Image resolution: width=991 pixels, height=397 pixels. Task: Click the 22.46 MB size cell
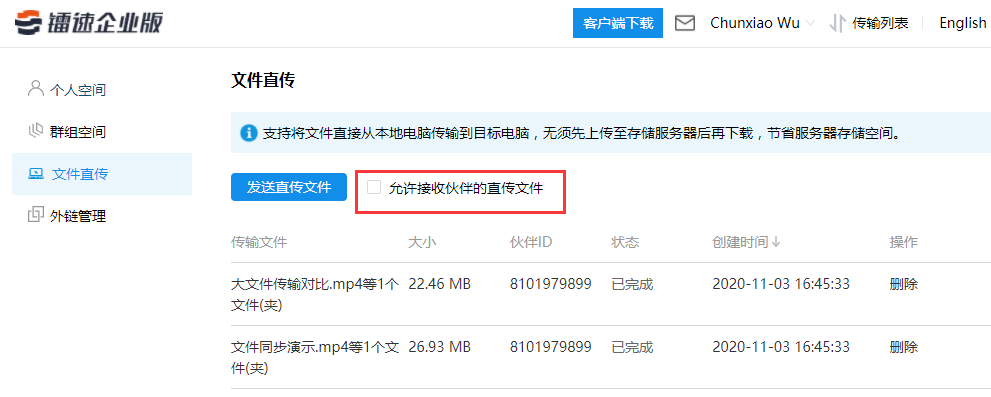(x=439, y=284)
